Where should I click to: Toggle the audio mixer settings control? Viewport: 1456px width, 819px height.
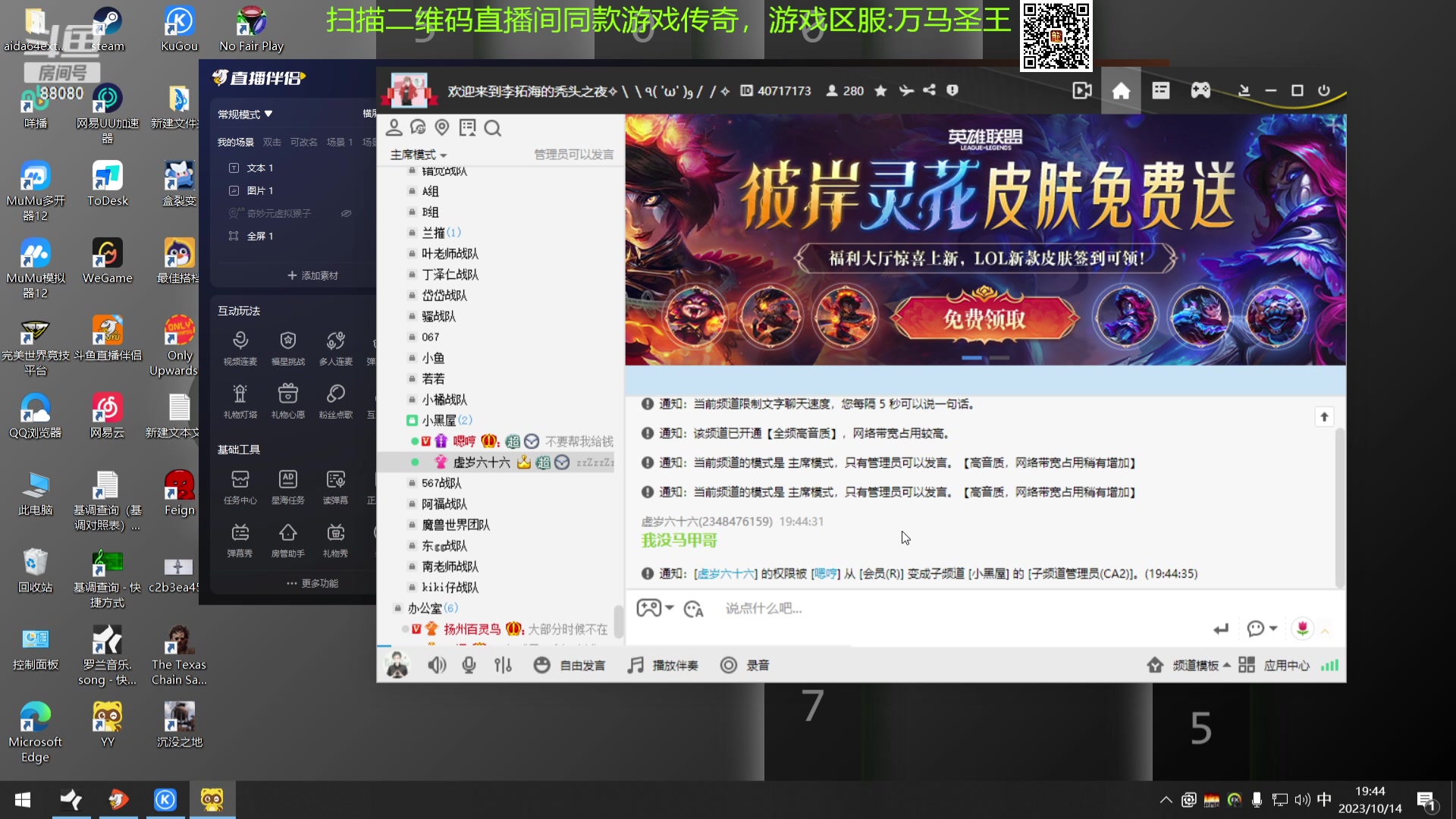504,664
